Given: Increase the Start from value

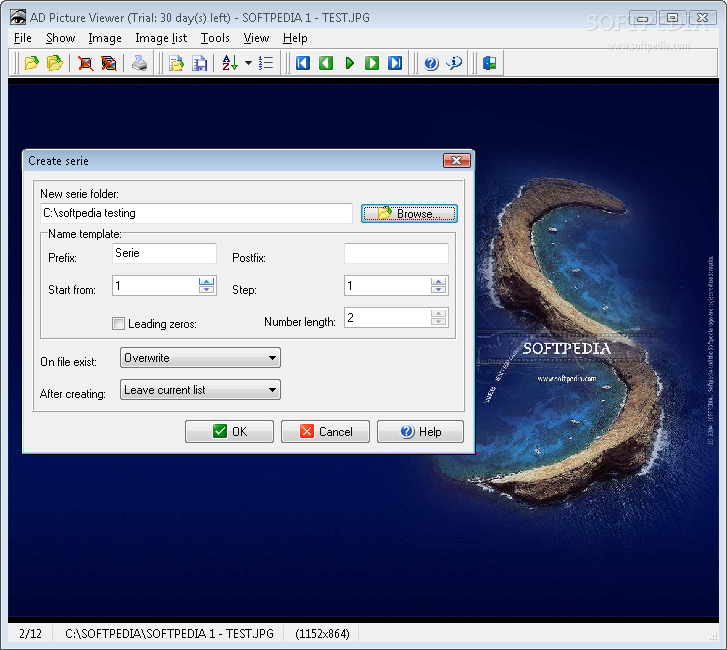Looking at the screenshot, I should (206, 281).
